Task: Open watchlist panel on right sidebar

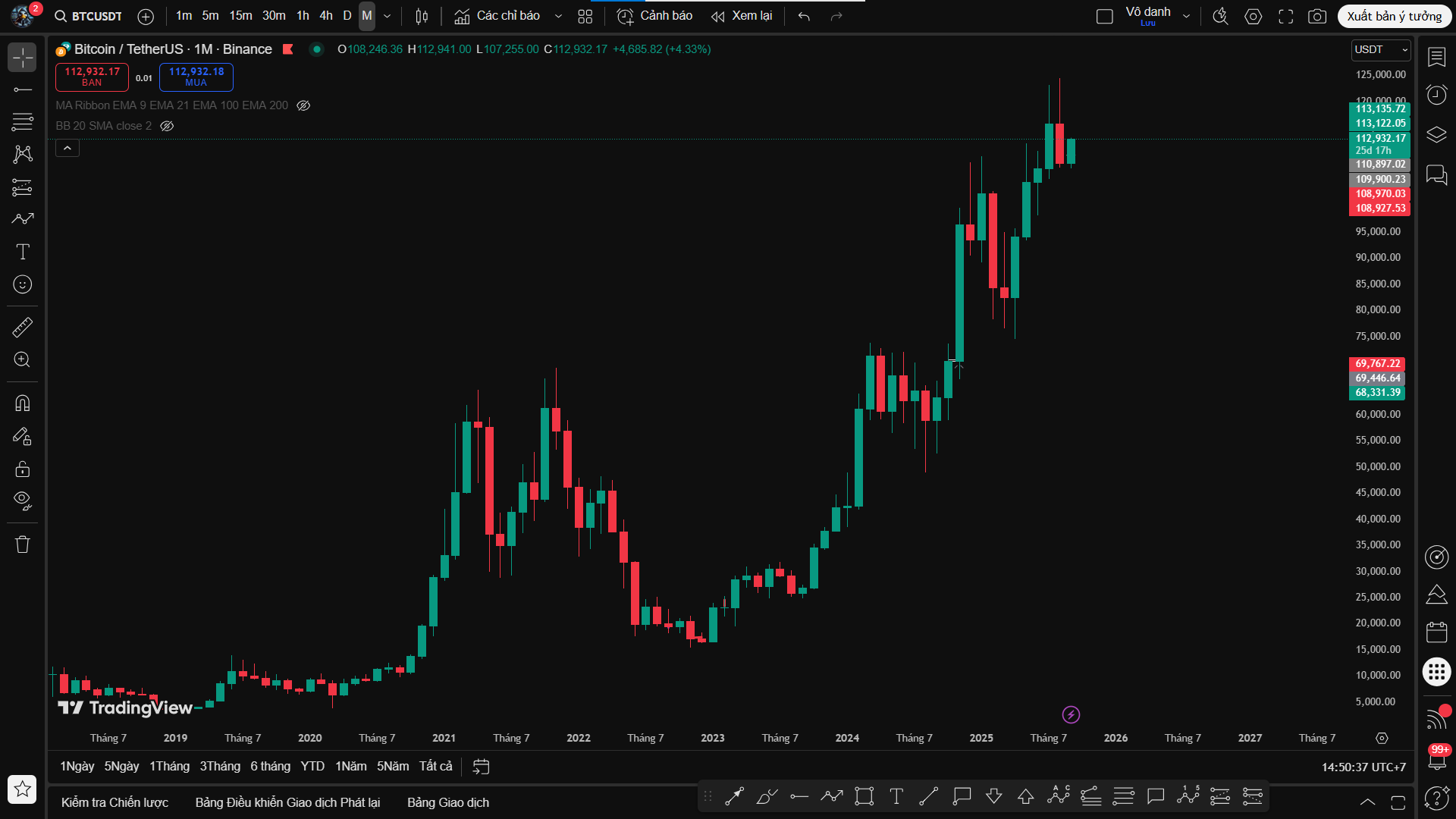Action: click(x=1437, y=58)
